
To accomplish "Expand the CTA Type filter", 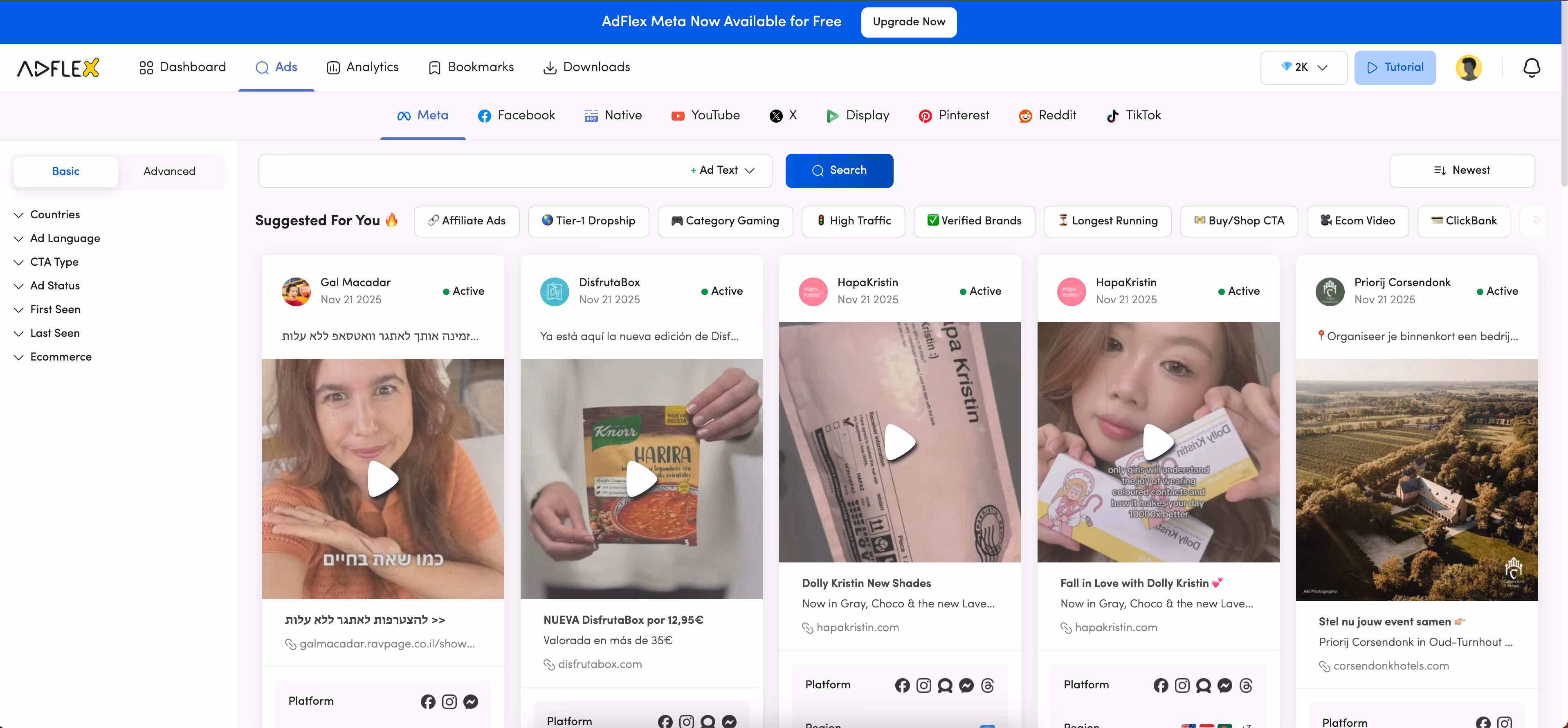I will click(54, 262).
